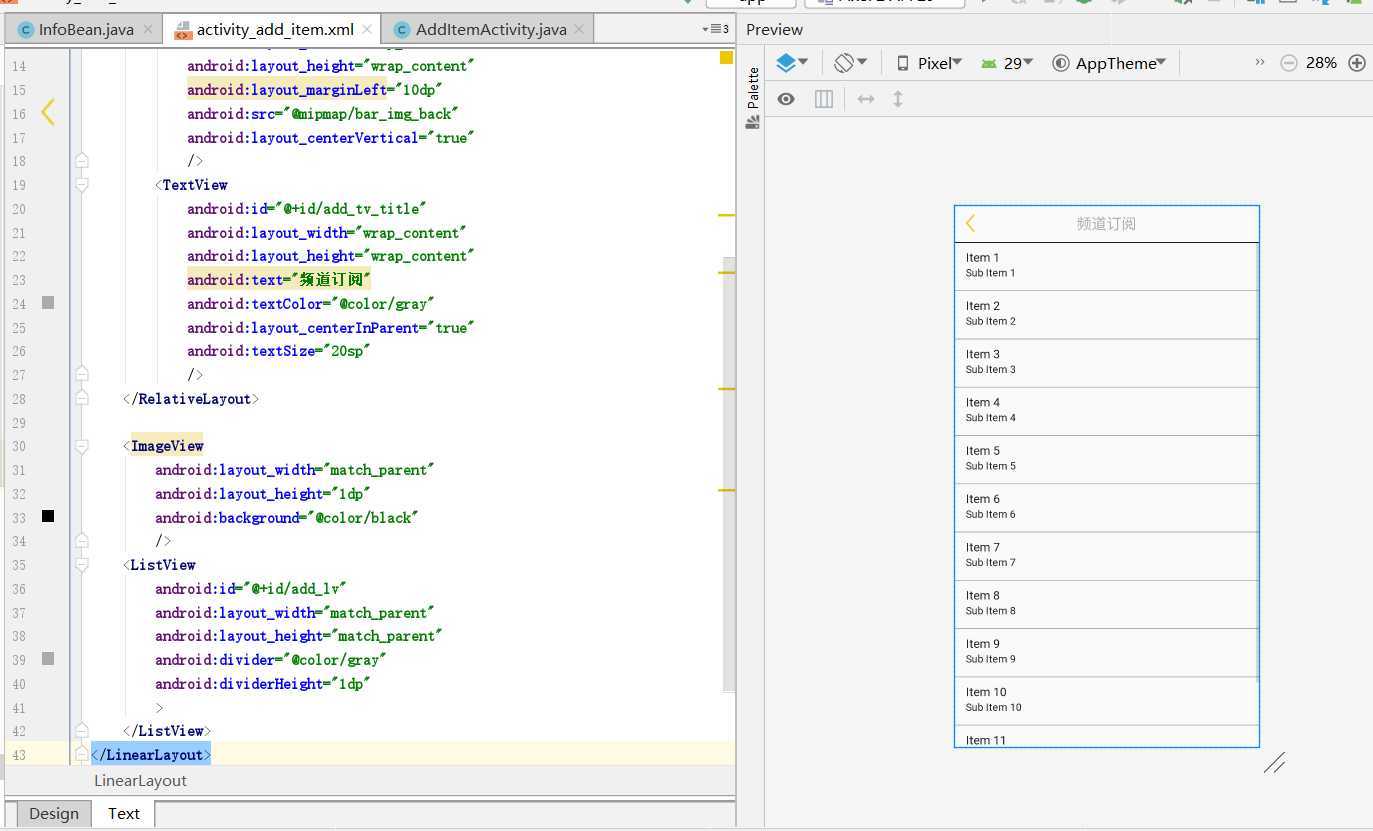
Task: Click the android:dividerHeight attribute line
Action: 262,684
